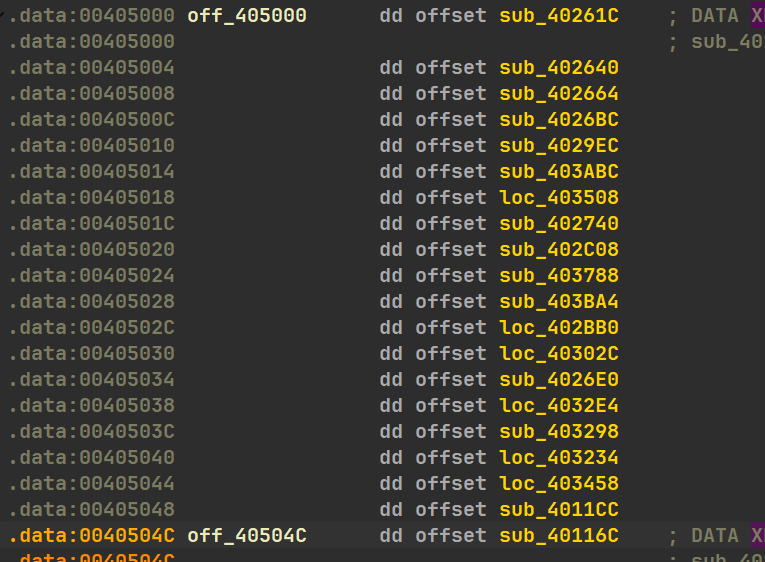The image size is (765, 562).
Task: Jump to sub_4026BC
Action: (x=559, y=120)
